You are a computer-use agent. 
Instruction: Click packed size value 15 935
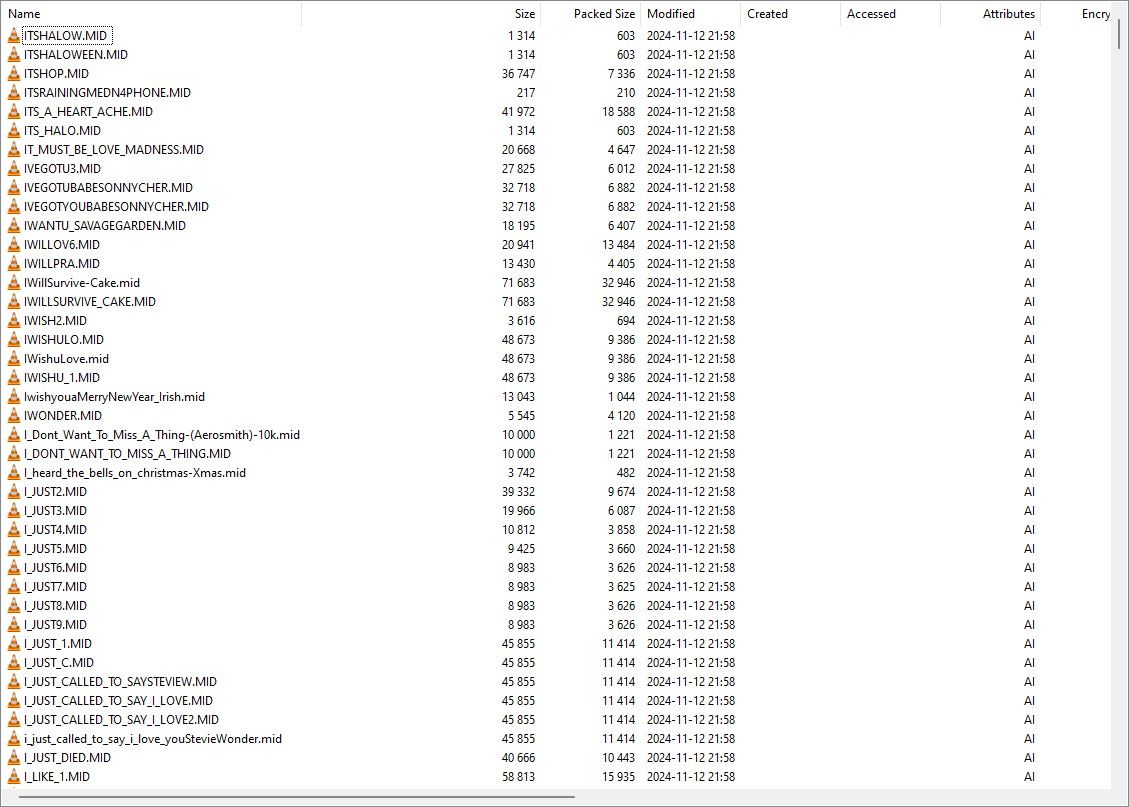click(x=619, y=777)
